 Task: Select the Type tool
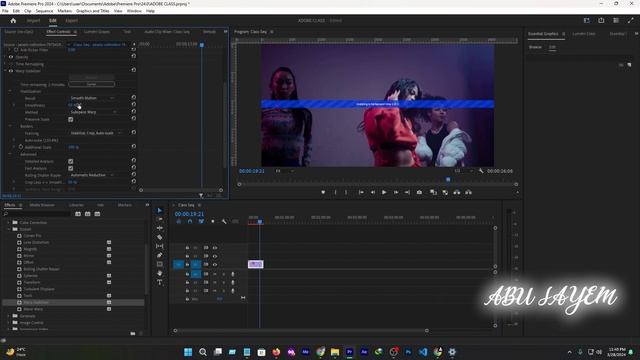[160, 282]
